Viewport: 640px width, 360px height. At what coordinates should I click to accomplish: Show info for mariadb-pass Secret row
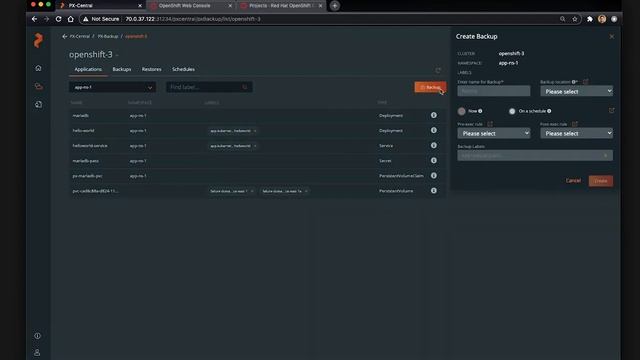(x=433, y=160)
